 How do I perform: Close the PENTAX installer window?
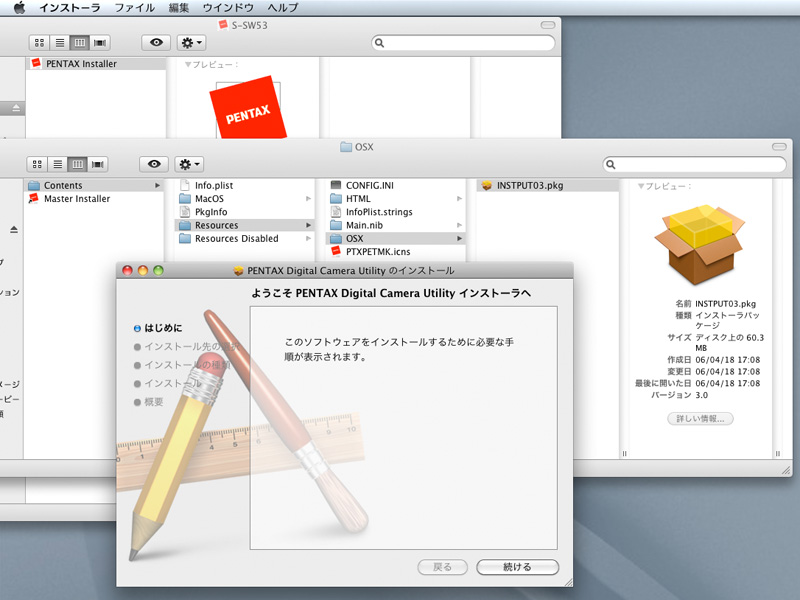pos(127,270)
